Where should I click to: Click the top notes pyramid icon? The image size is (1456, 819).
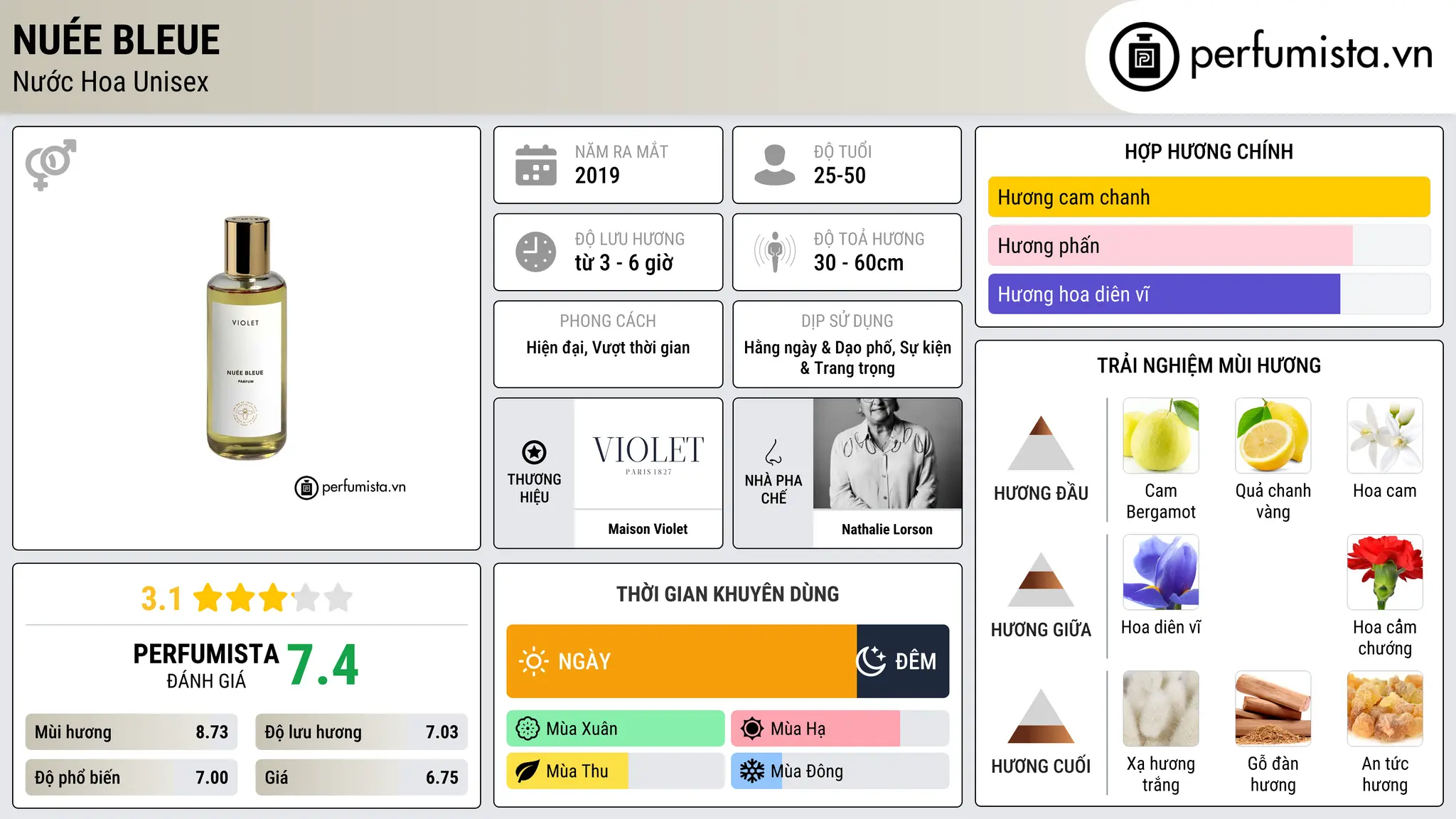tap(1041, 443)
